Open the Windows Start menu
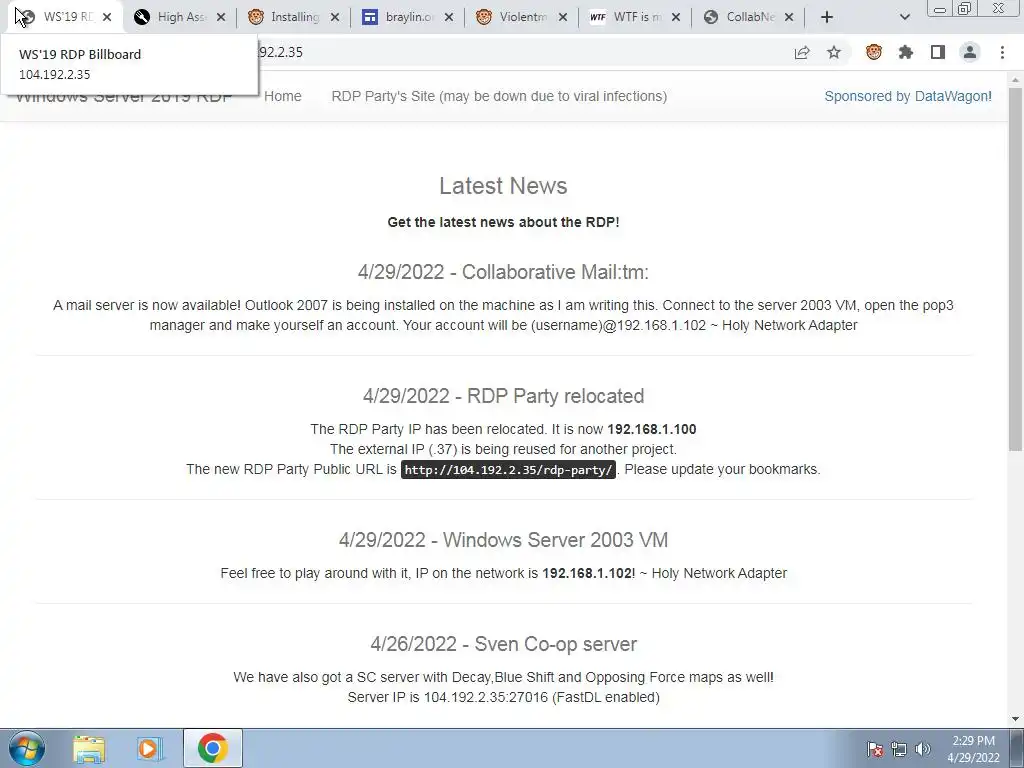The image size is (1024, 768). 27,748
